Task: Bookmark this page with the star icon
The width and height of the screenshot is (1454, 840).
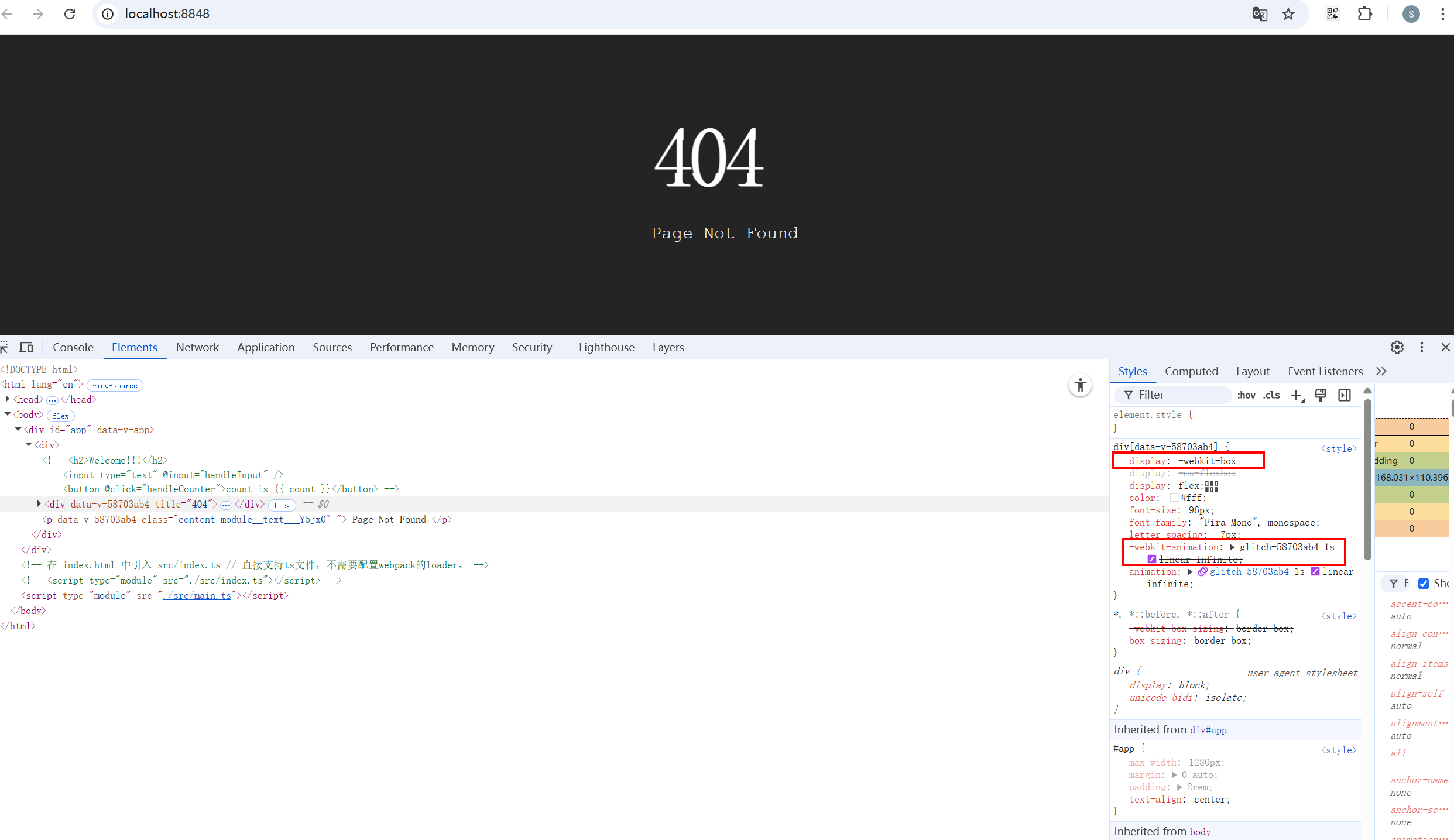Action: [1288, 14]
